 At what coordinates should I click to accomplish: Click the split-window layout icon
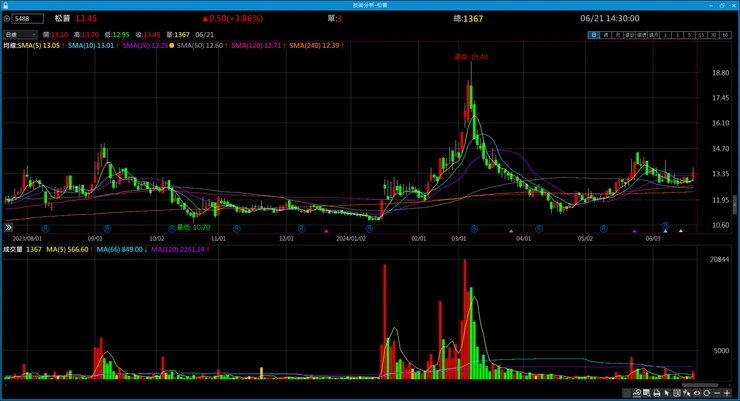pos(677,393)
